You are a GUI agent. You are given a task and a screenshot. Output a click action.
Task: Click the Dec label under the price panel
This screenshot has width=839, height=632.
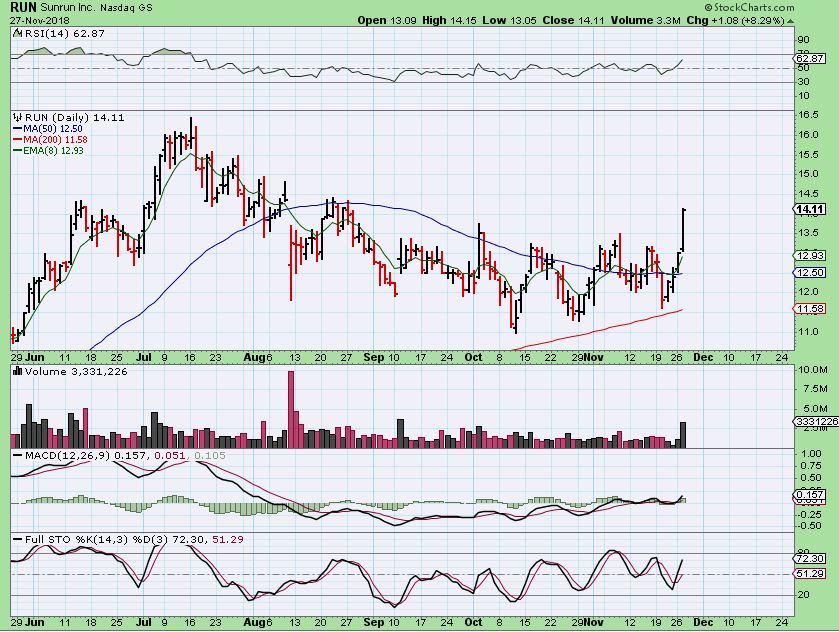(x=703, y=357)
